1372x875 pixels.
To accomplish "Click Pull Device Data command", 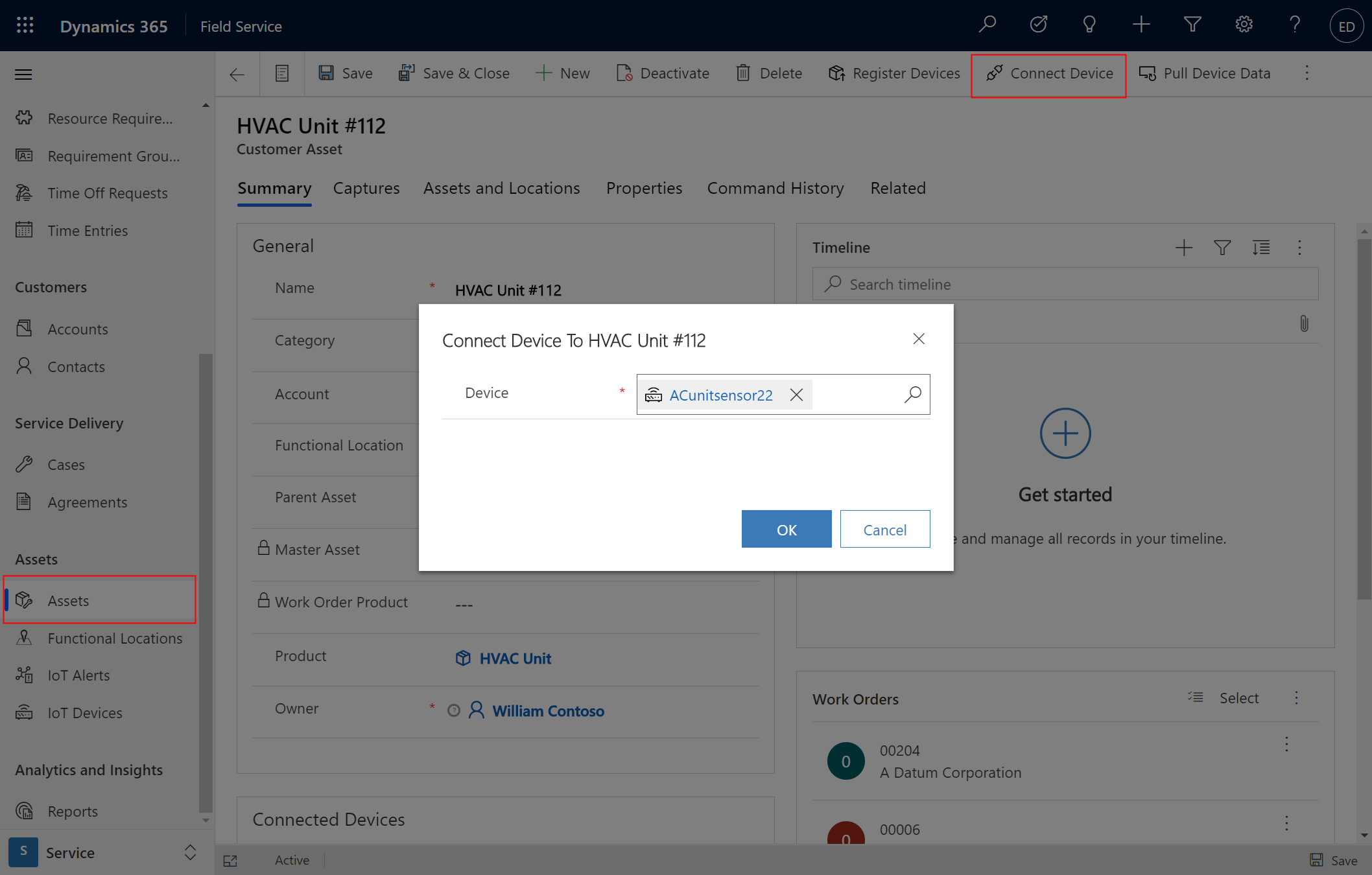I will [x=1205, y=73].
